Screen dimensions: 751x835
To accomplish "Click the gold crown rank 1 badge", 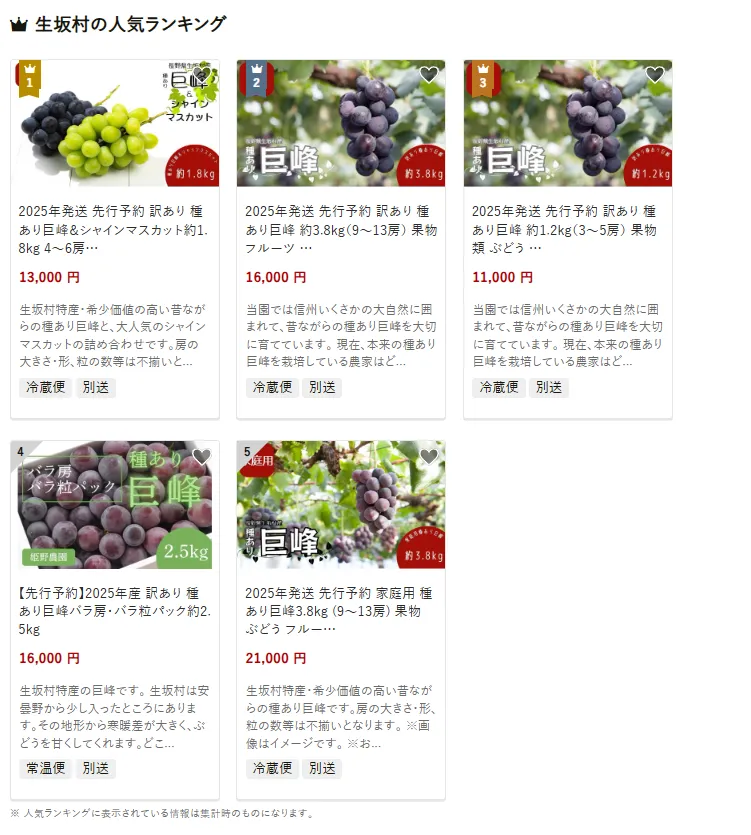I will pyautogui.click(x=30, y=79).
